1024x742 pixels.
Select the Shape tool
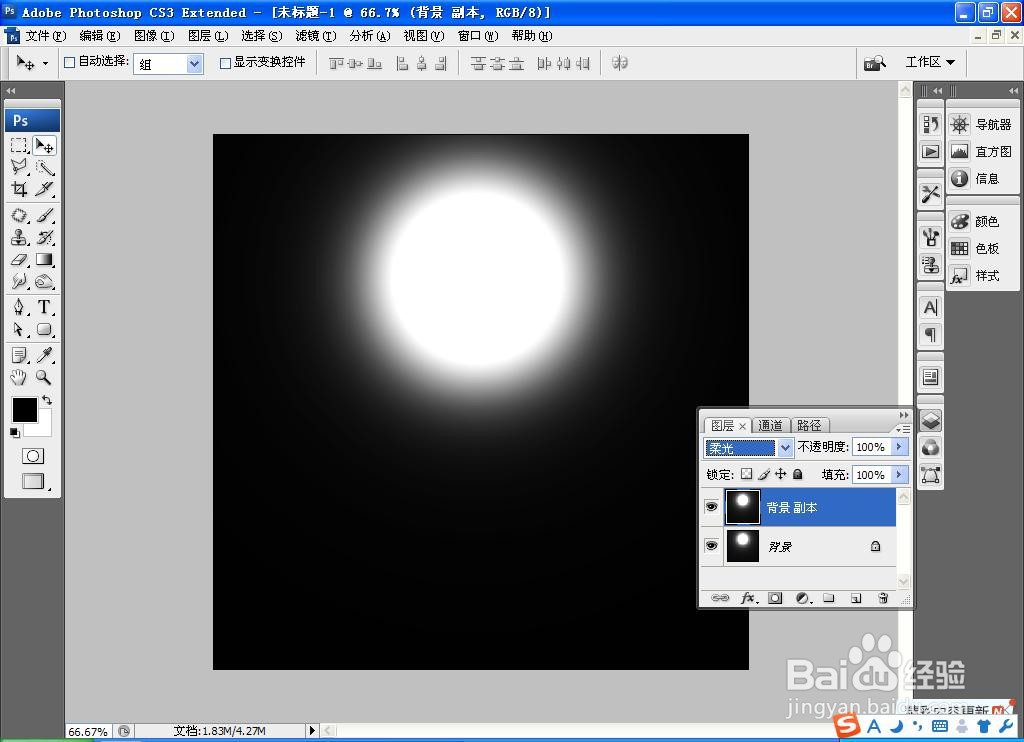(44, 329)
